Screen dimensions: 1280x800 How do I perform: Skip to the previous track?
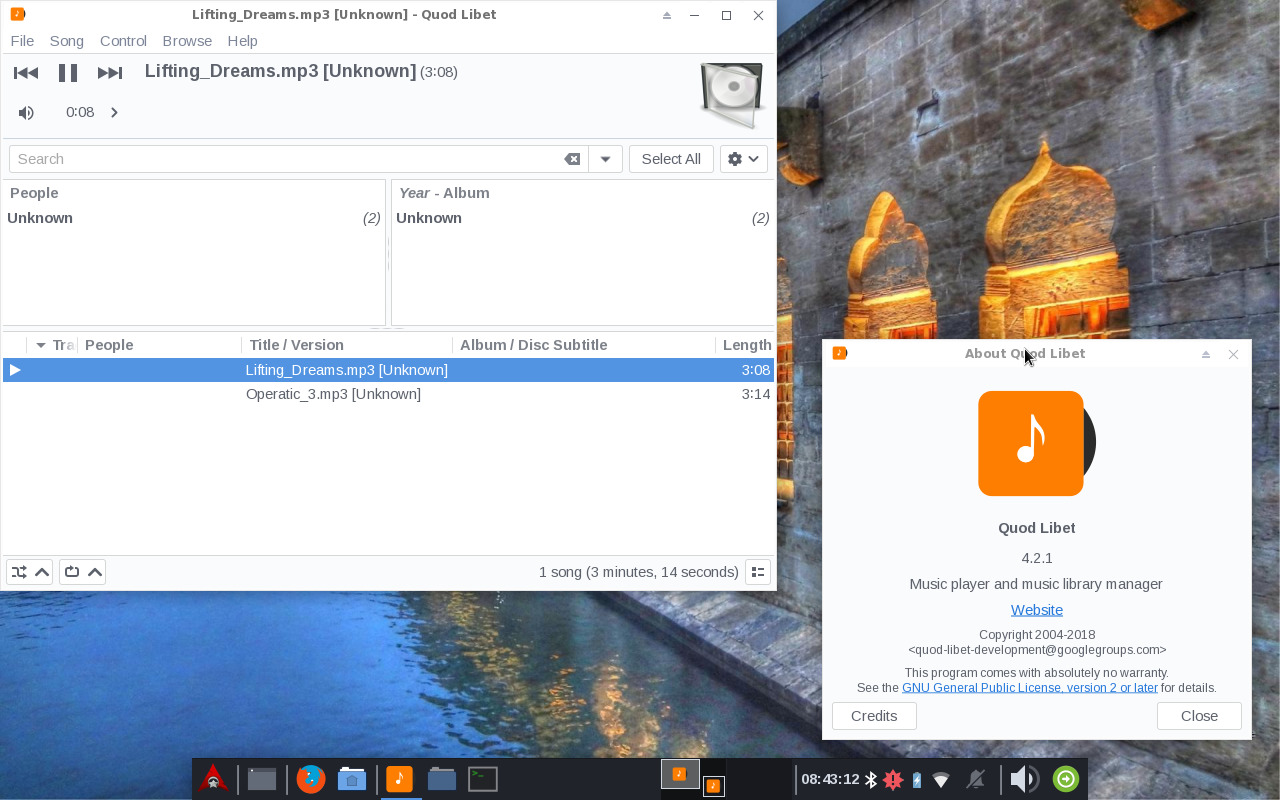pyautogui.click(x=26, y=72)
